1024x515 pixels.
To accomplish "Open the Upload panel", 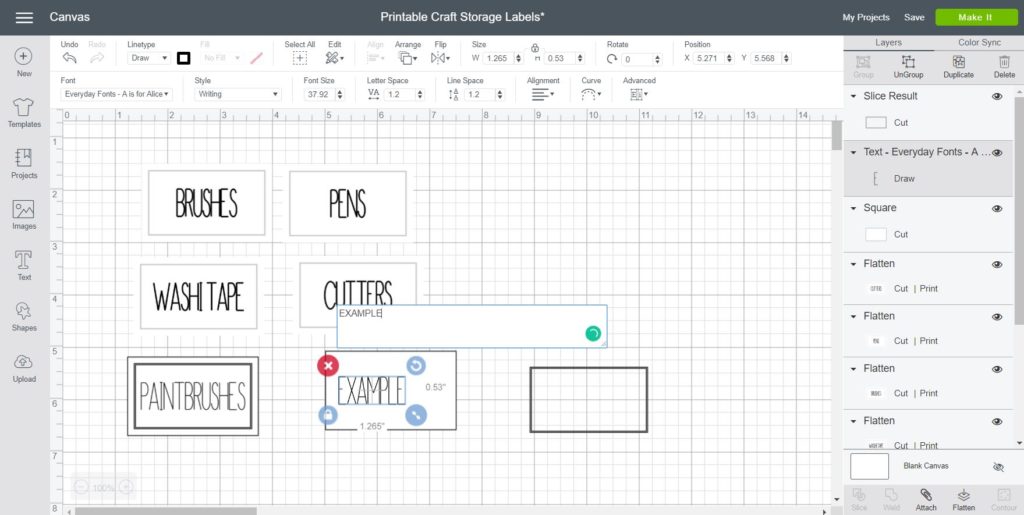I will coord(24,367).
